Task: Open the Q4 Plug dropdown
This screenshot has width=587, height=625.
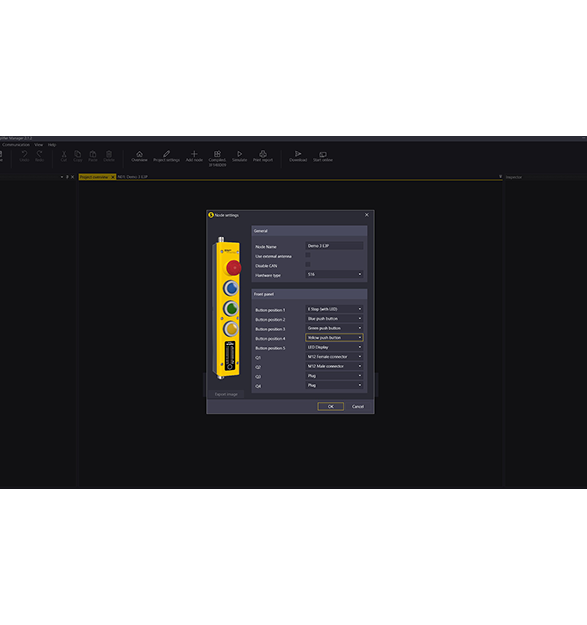Action: [x=334, y=385]
